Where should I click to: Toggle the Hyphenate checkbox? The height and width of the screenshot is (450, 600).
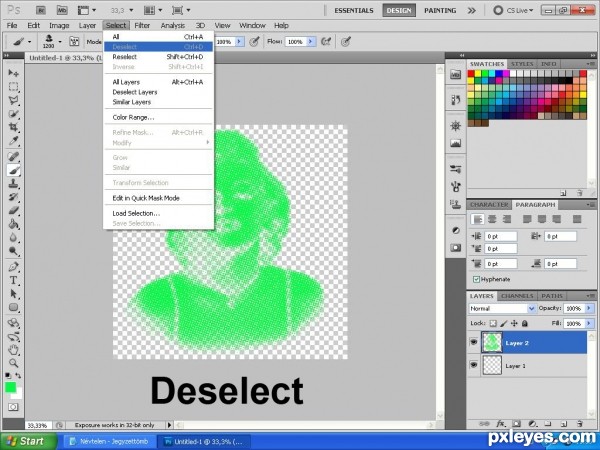pyautogui.click(x=476, y=279)
